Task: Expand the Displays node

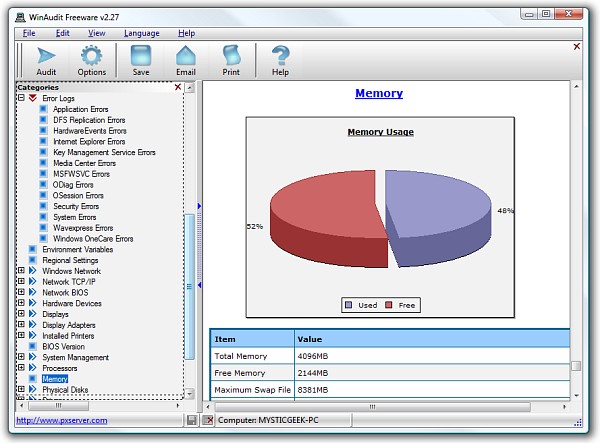Action: (x=21, y=314)
